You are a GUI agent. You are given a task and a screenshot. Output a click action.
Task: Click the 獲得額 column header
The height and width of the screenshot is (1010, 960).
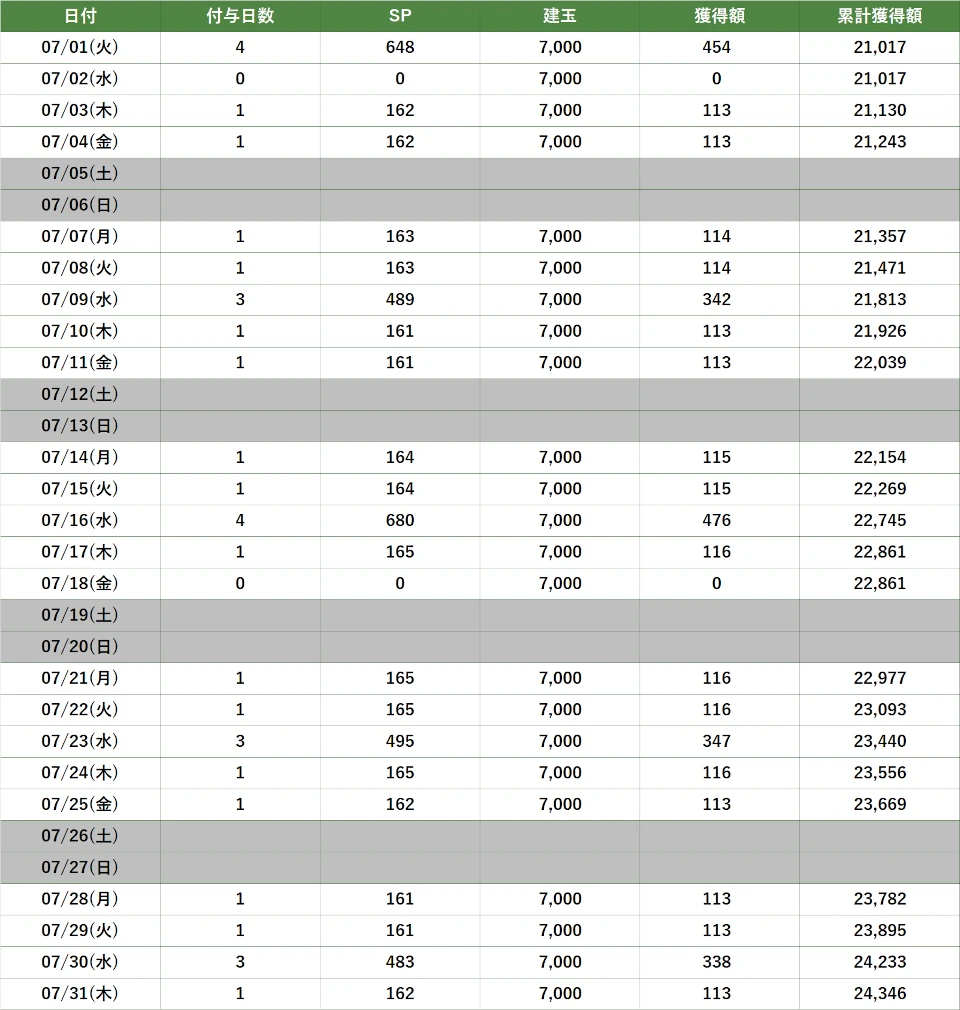pos(719,15)
